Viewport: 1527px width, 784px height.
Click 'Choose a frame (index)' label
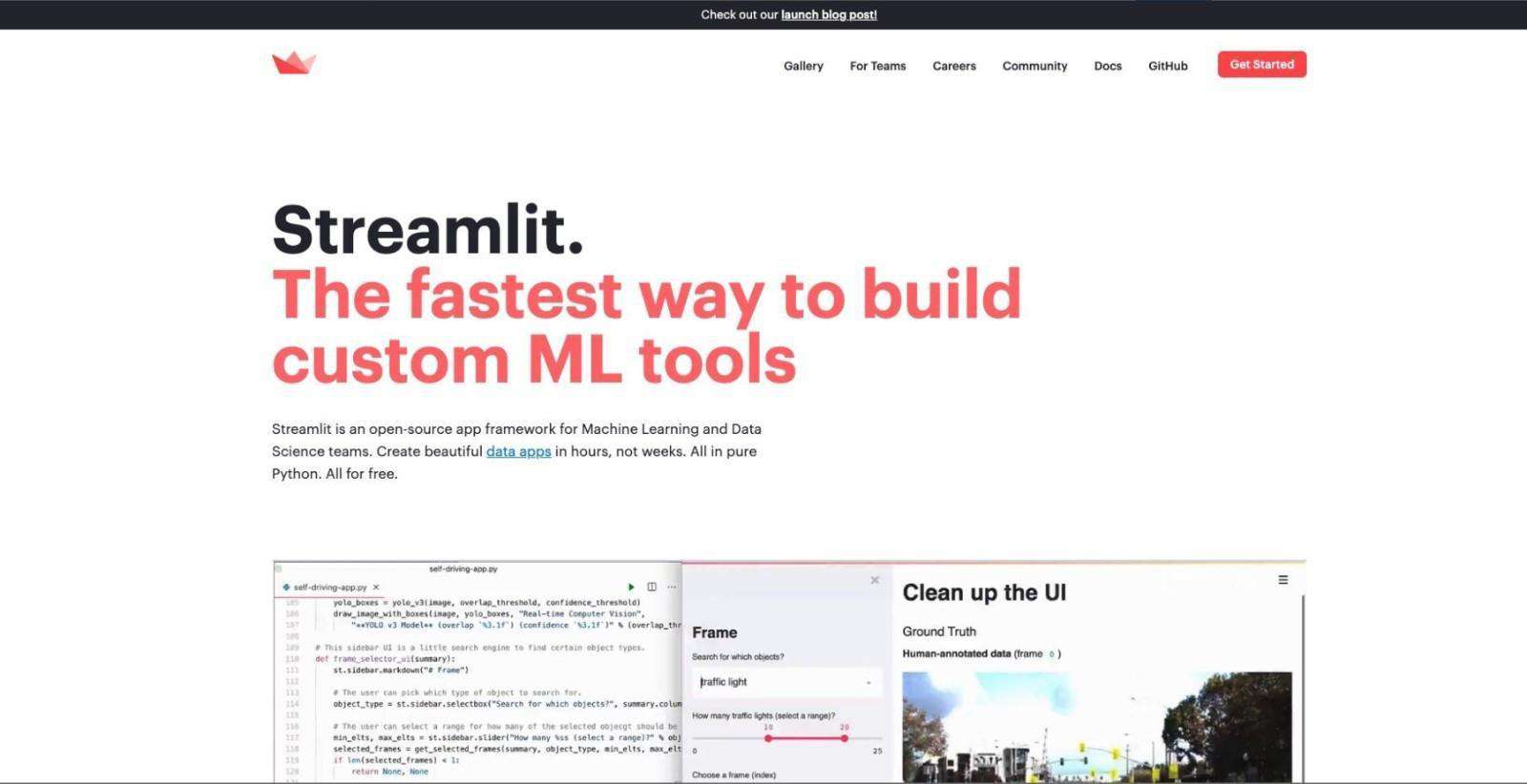click(734, 774)
